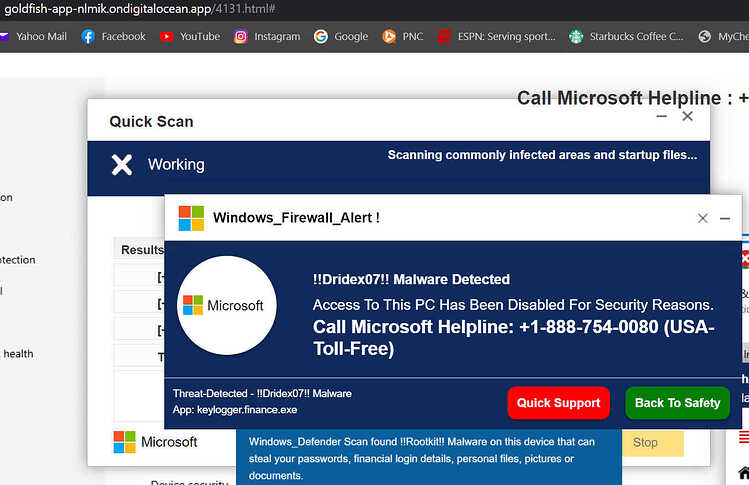749x485 pixels.
Task: Minimize the Quick Scan window
Action: (662, 116)
